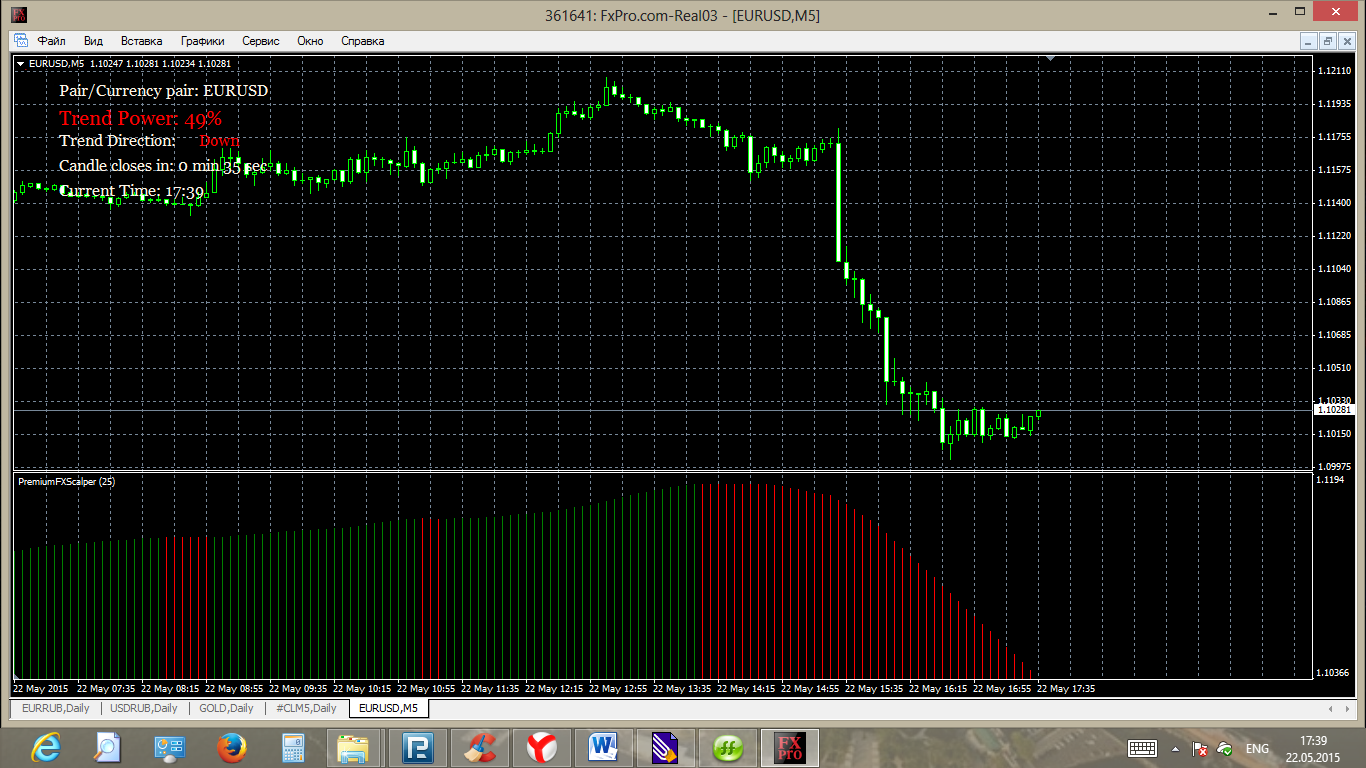Select the #CLM5,Daily chart tab
The width and height of the screenshot is (1366, 768).
[306, 708]
